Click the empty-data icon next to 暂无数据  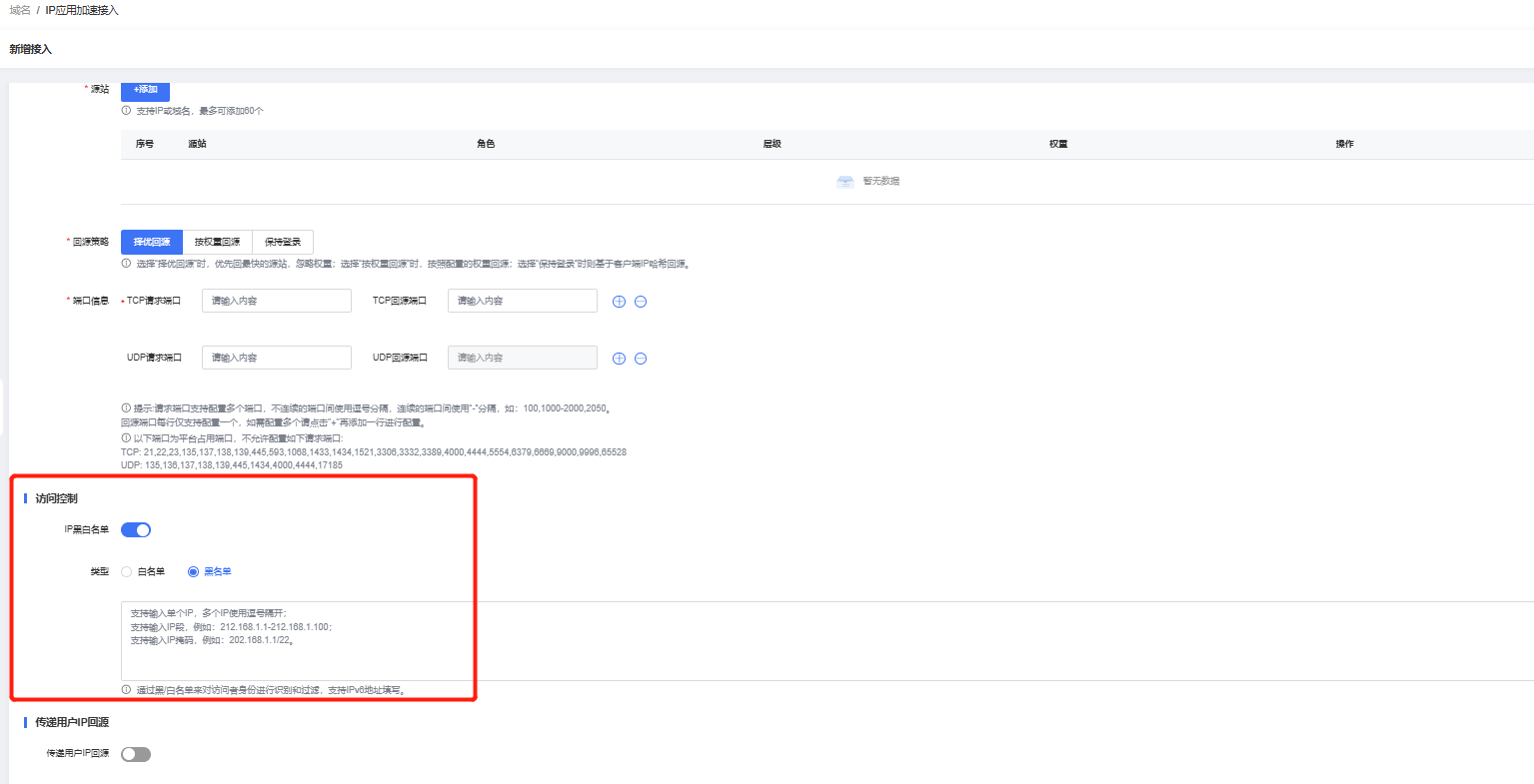tap(845, 182)
